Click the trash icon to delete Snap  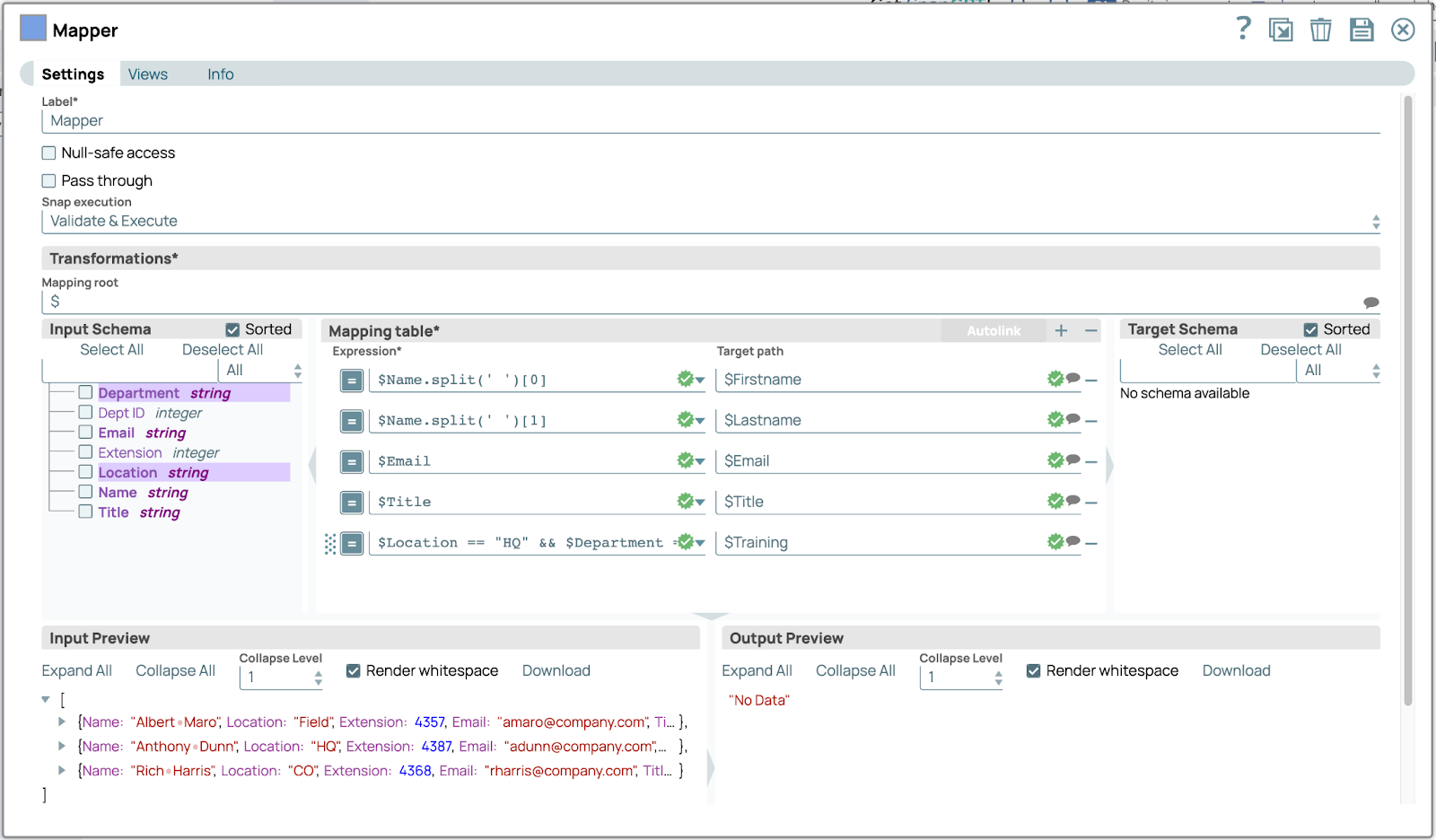point(1320,30)
